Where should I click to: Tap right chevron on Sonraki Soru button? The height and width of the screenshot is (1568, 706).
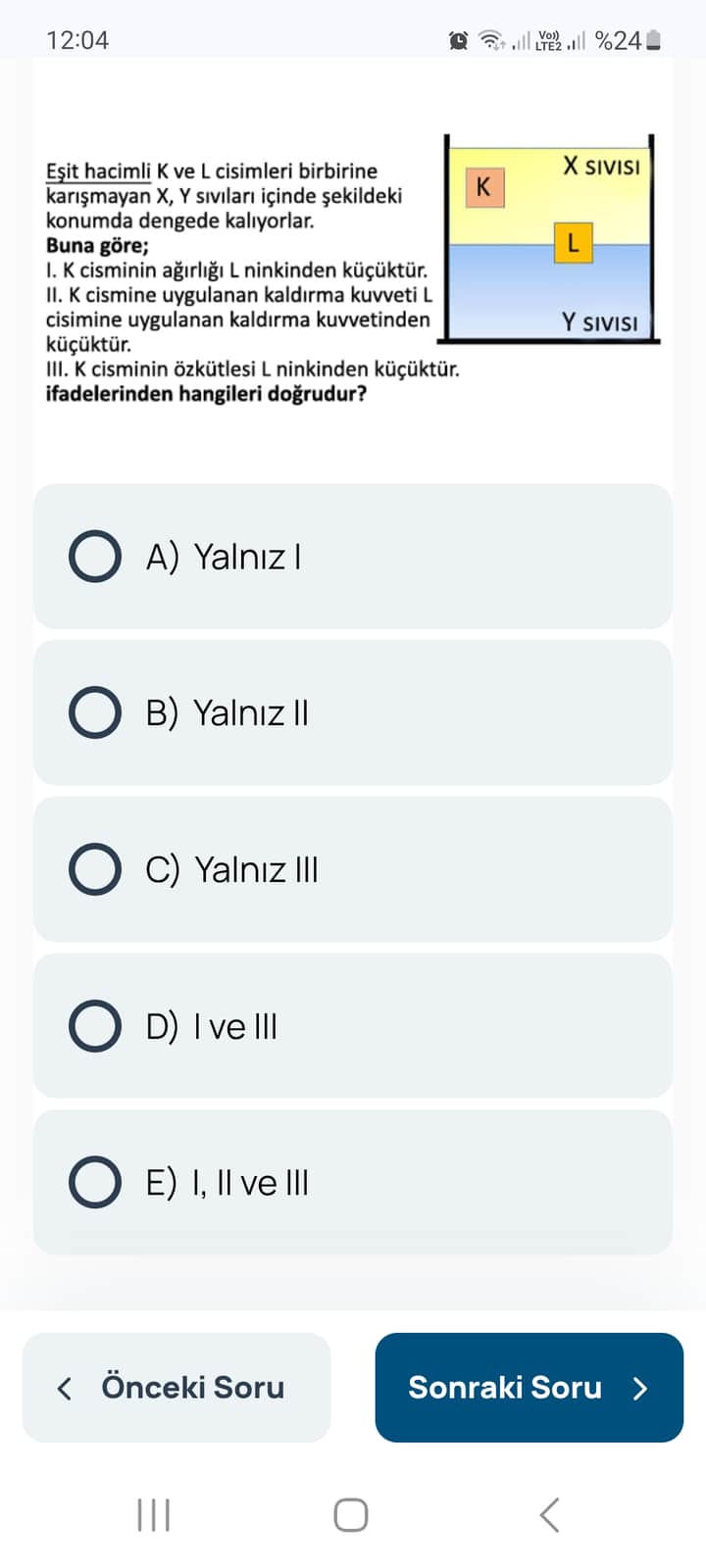click(640, 1388)
